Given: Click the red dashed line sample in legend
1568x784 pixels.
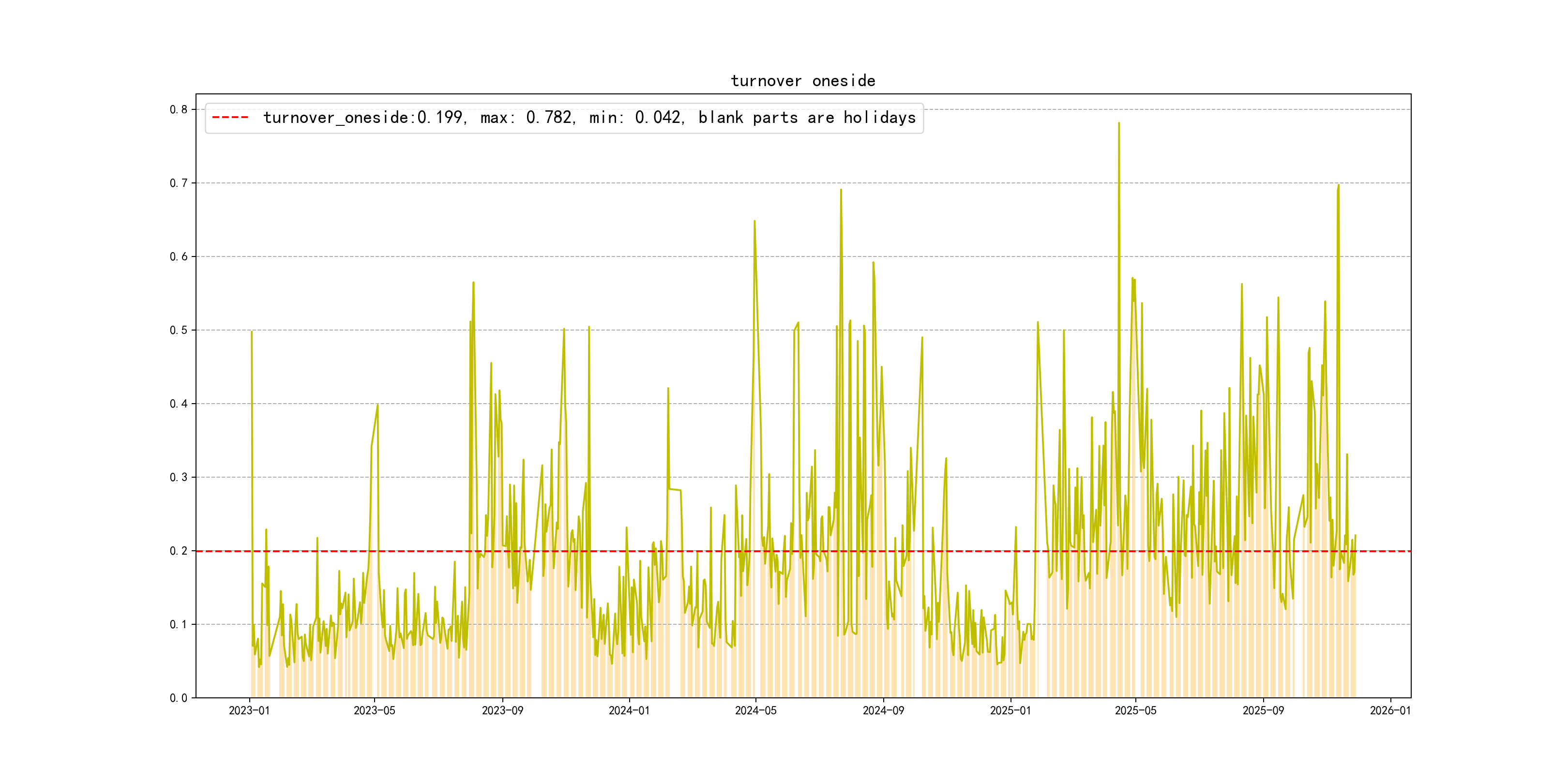Looking at the screenshot, I should pyautogui.click(x=230, y=118).
